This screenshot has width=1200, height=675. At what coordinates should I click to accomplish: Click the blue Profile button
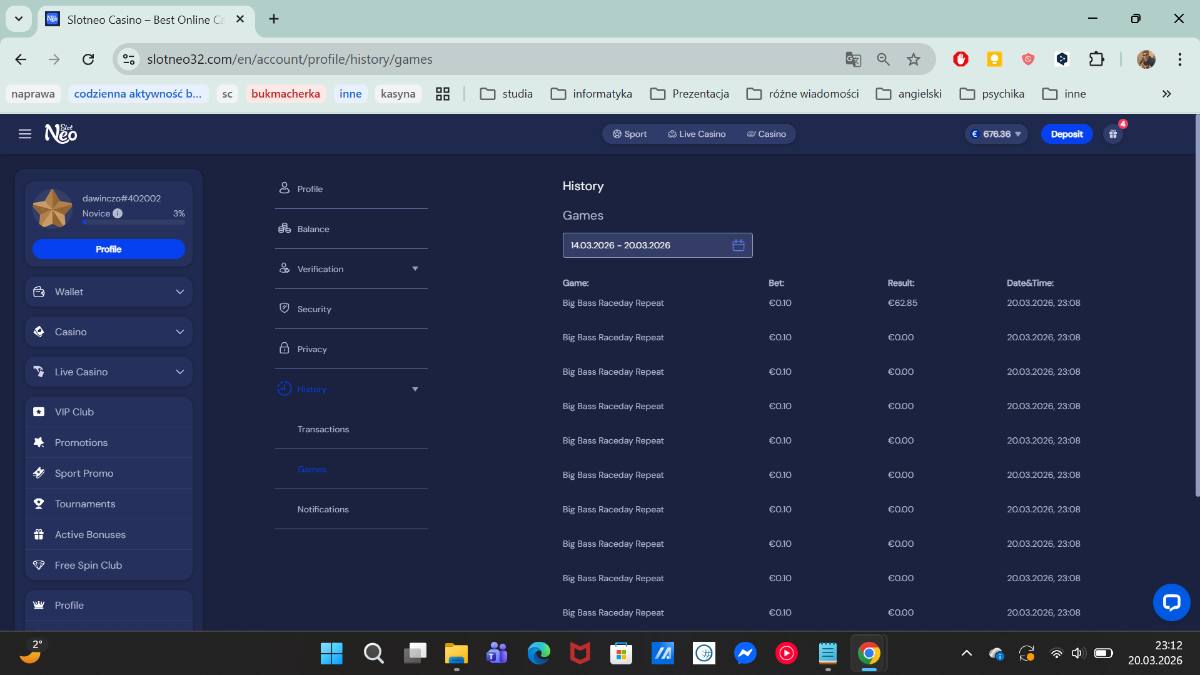coord(108,249)
